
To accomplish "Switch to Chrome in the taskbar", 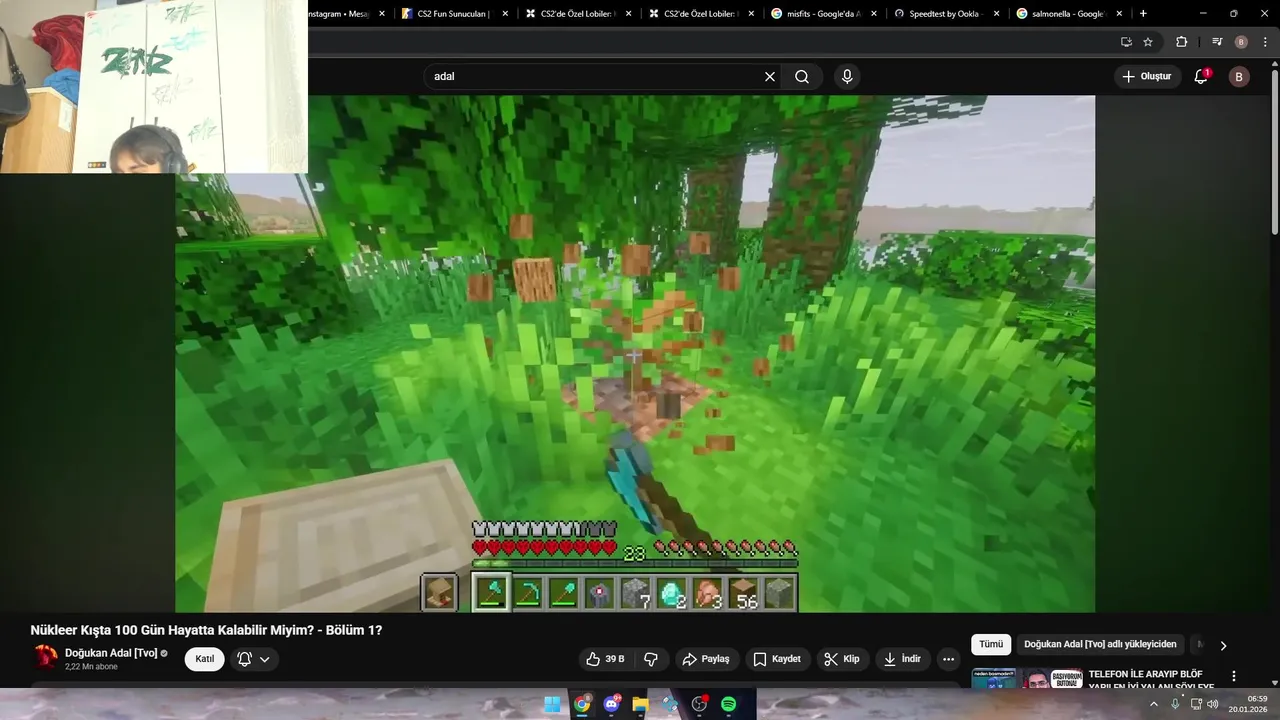I will tap(582, 704).
